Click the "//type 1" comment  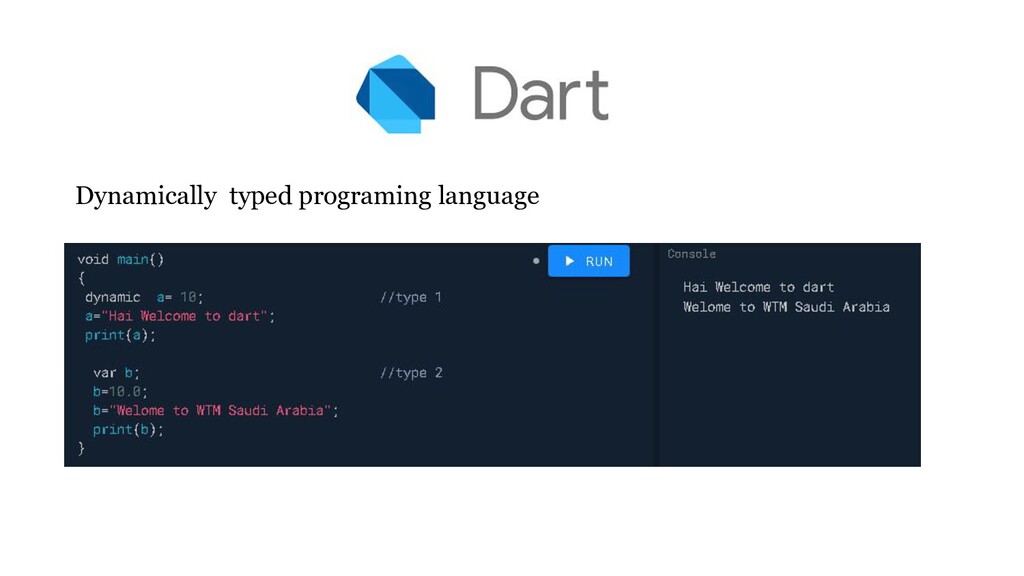[411, 297]
